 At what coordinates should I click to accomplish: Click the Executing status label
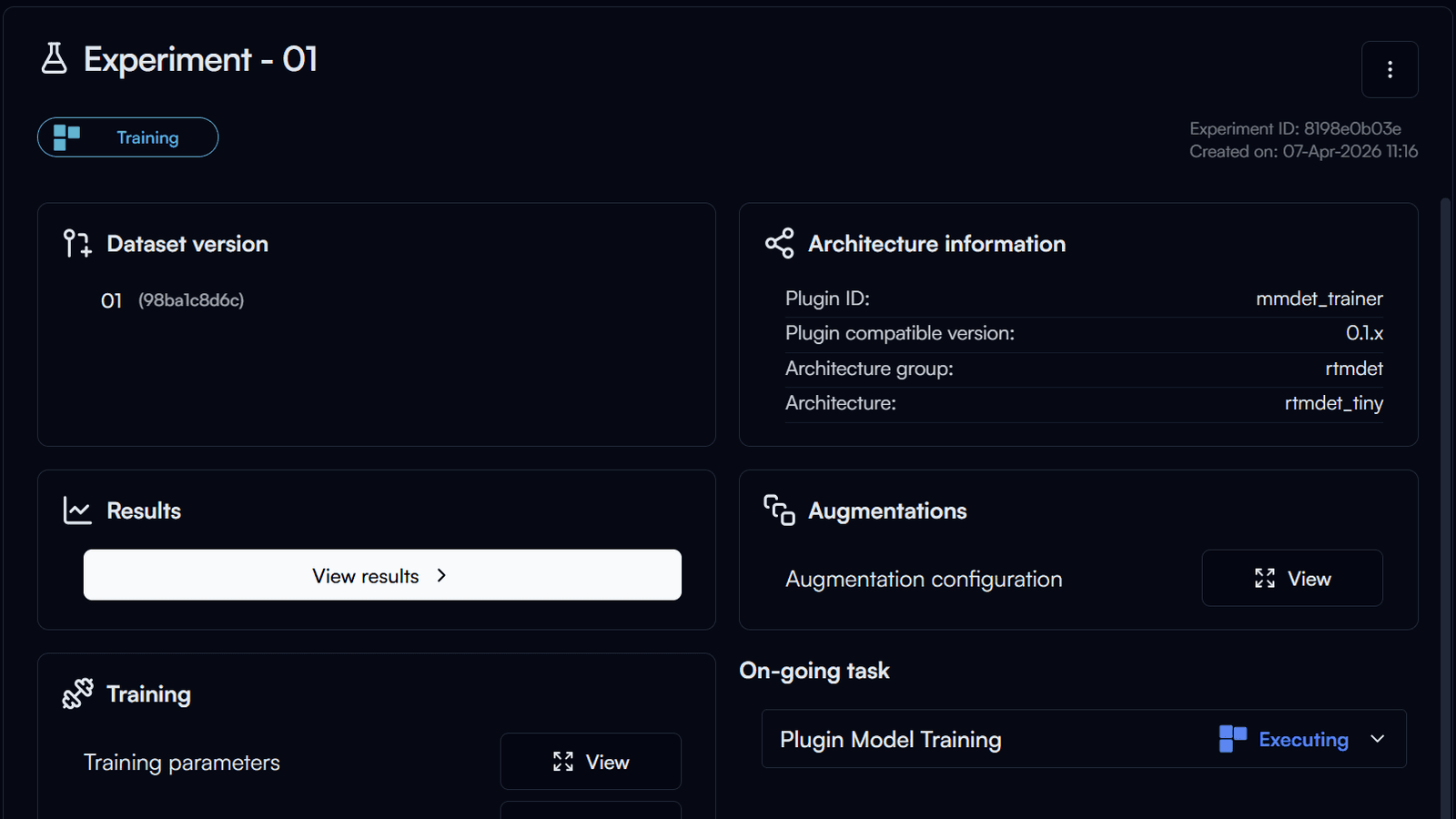1303,740
